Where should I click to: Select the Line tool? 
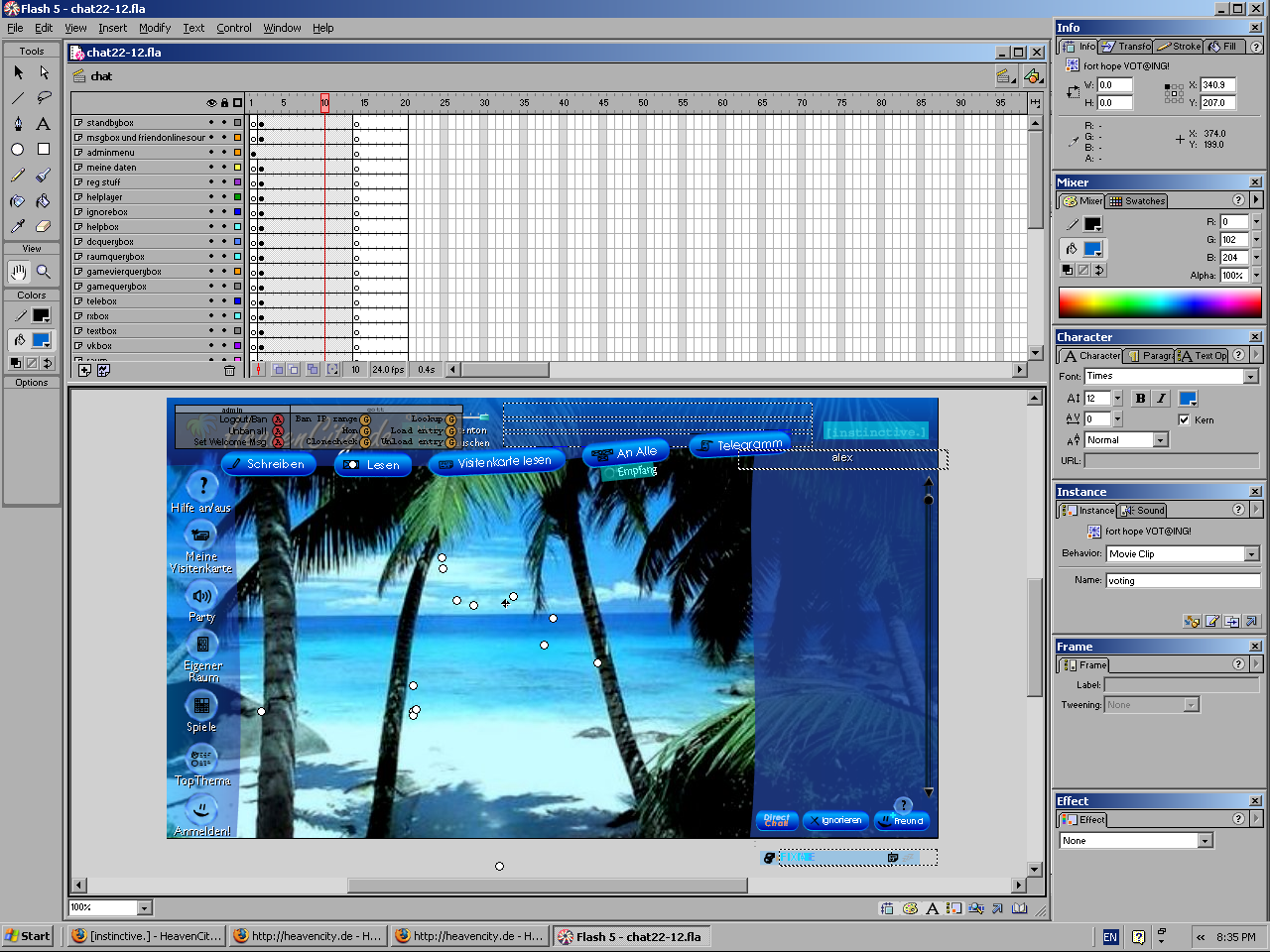pos(18,98)
